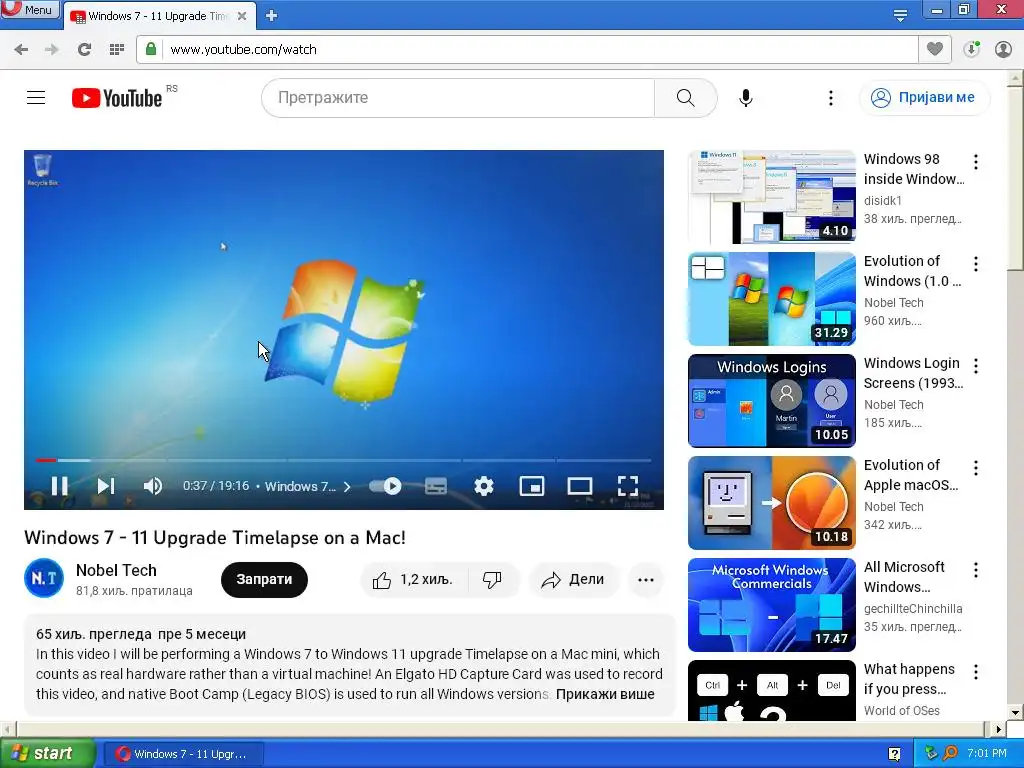The image size is (1024, 768).
Task: Switch to theater mode
Action: tap(580, 486)
